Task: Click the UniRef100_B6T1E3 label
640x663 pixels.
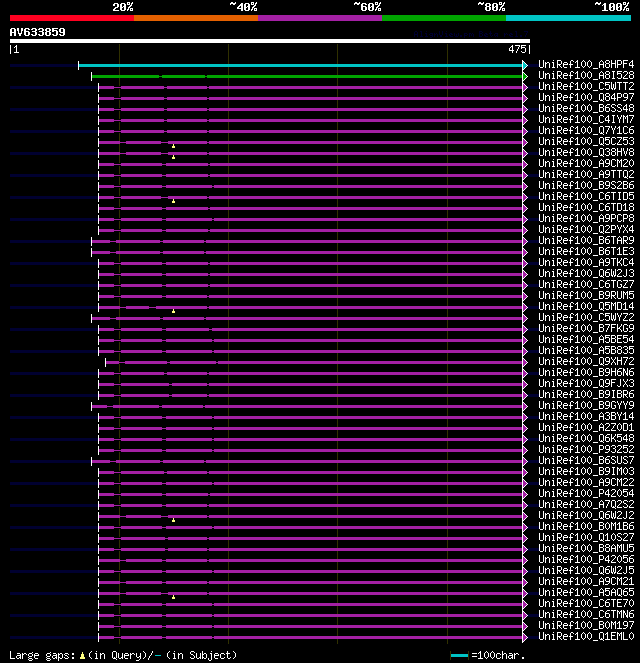Action: pyautogui.click(x=586, y=251)
